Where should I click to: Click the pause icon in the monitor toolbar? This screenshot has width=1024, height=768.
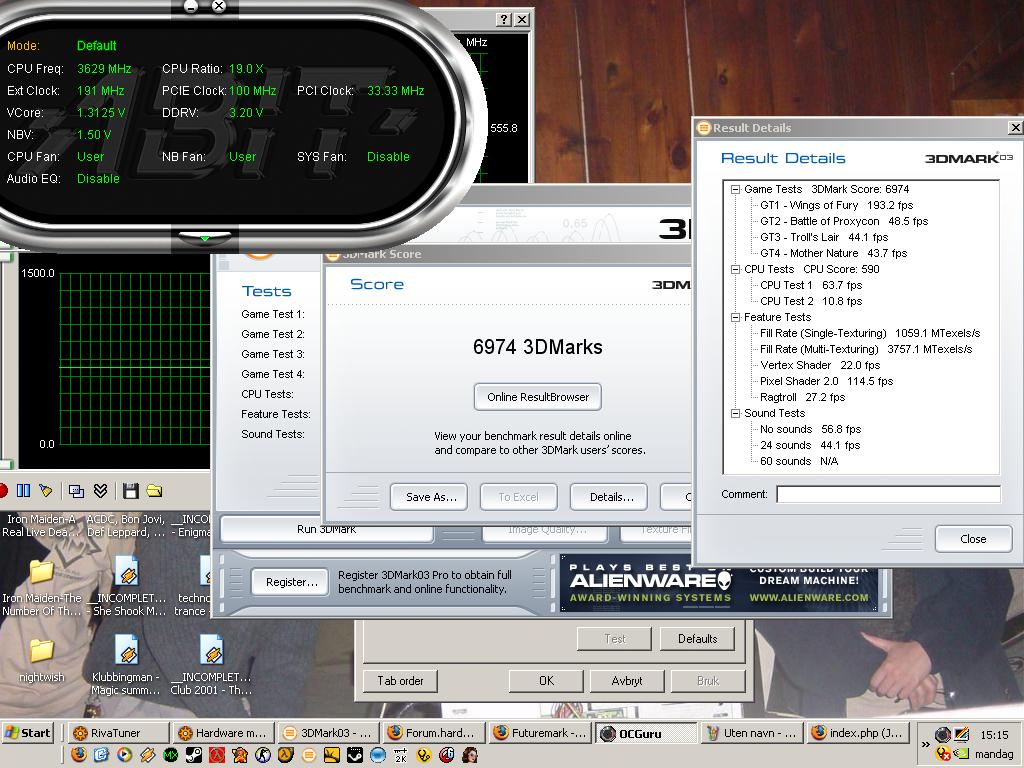pyautogui.click(x=23, y=491)
